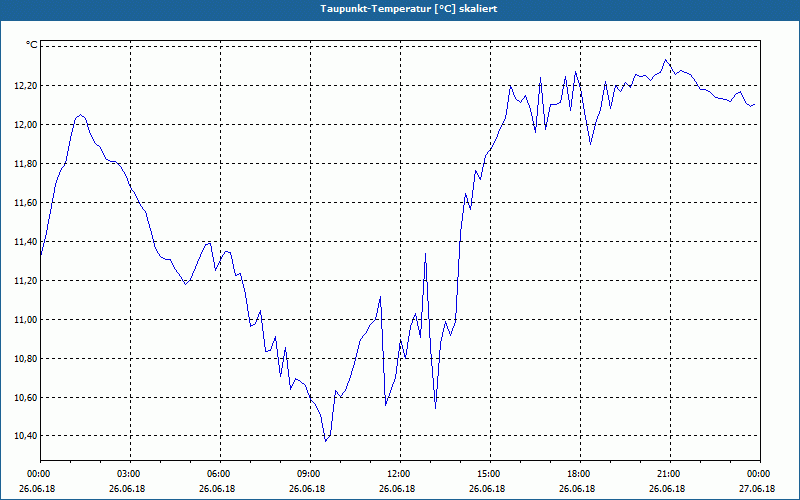The image size is (800, 500).
Task: Click the early-morning curve peak near 01:20
Action: (81, 114)
